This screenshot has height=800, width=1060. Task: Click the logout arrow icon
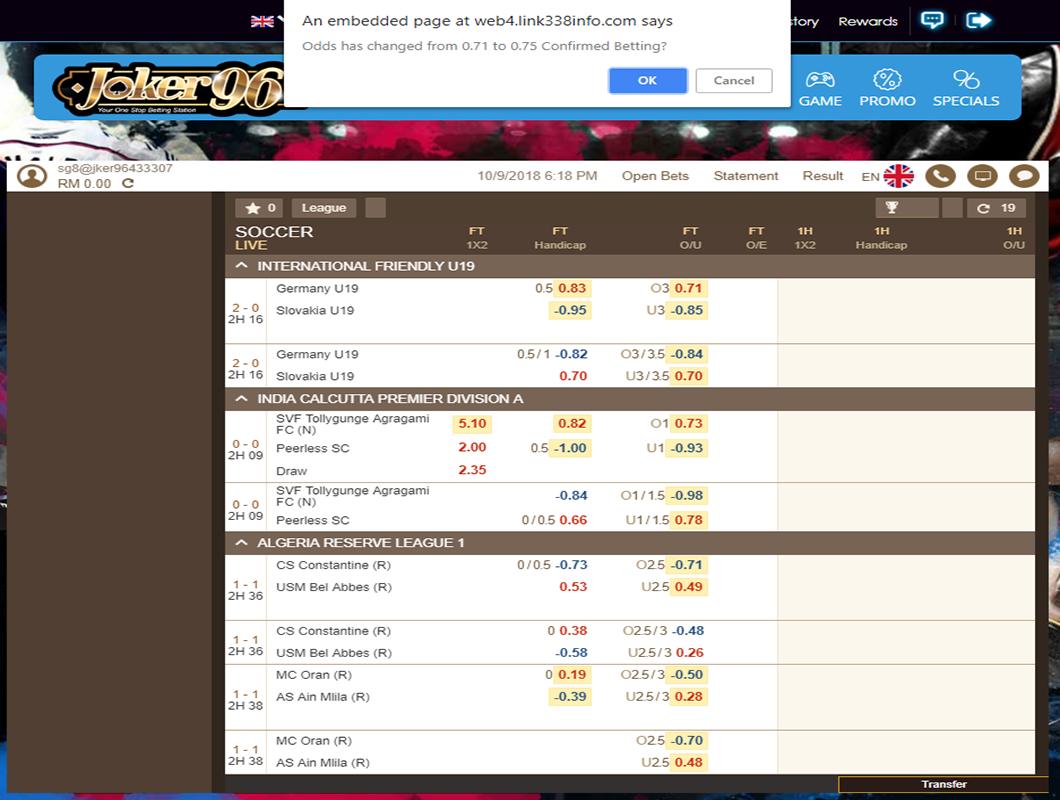978,20
